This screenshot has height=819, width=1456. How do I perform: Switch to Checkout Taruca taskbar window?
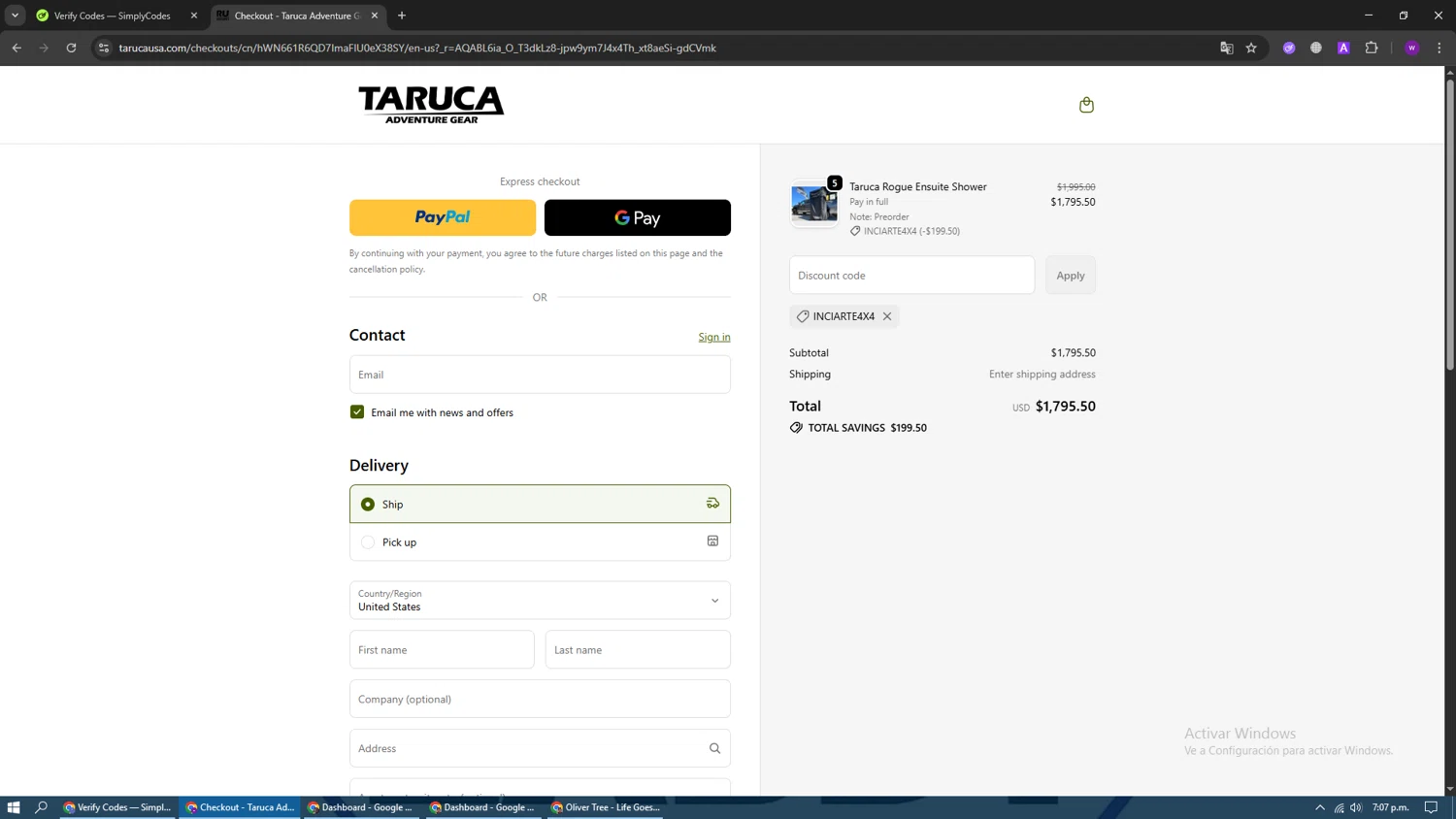pyautogui.click(x=240, y=807)
